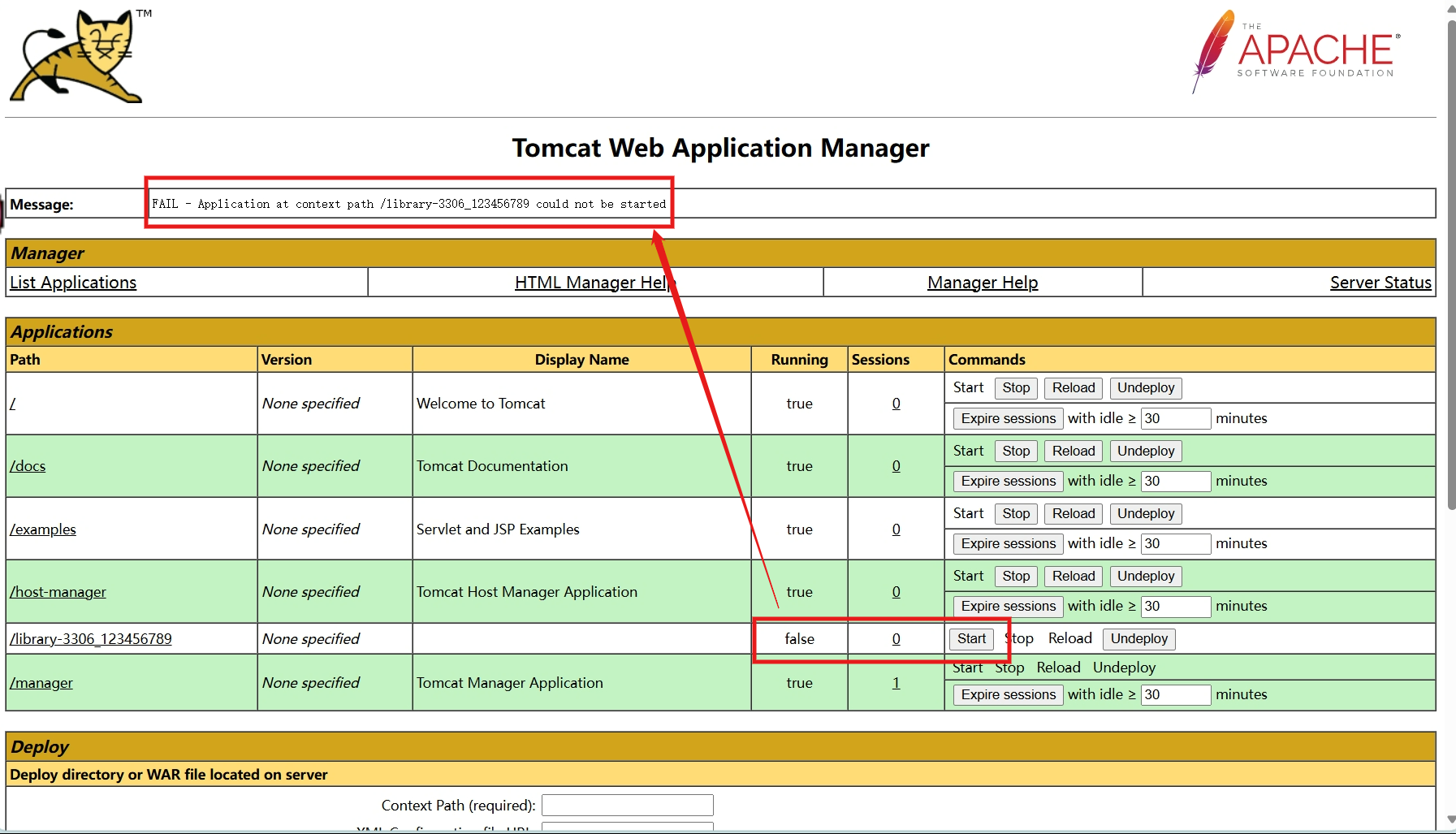Expire sessions for root application
The image size is (1456, 834).
point(1009,418)
